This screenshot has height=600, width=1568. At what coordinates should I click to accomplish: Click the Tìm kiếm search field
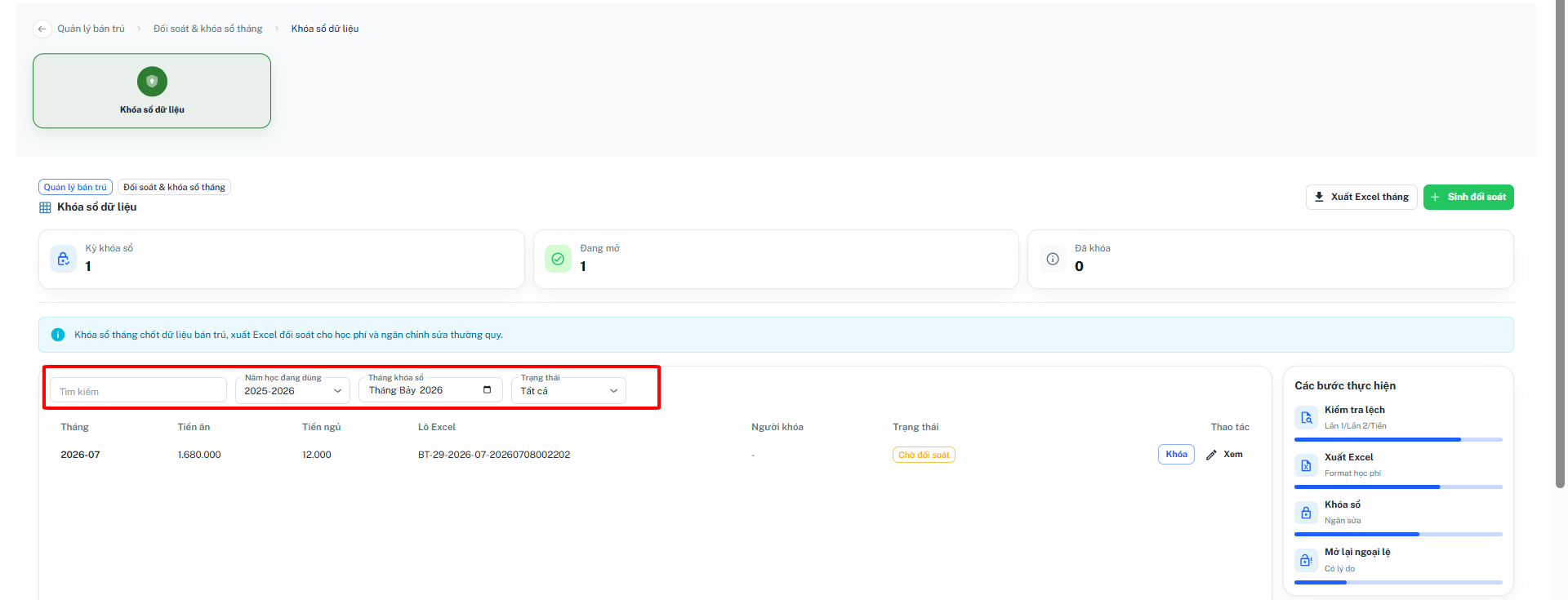tap(139, 390)
